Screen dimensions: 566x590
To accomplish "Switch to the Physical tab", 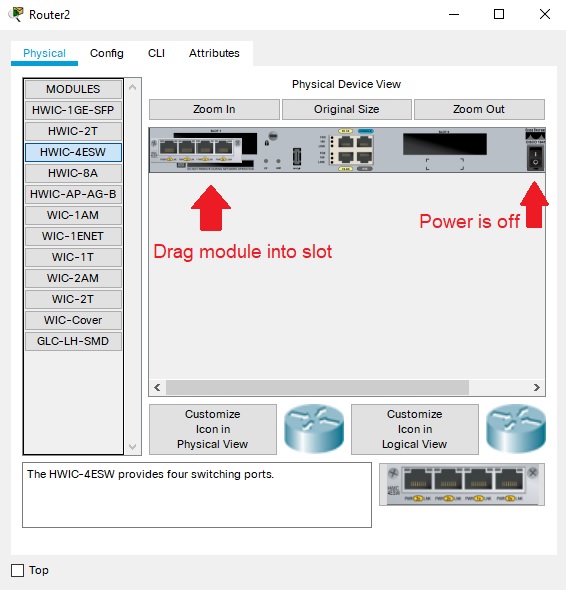I will point(44,53).
